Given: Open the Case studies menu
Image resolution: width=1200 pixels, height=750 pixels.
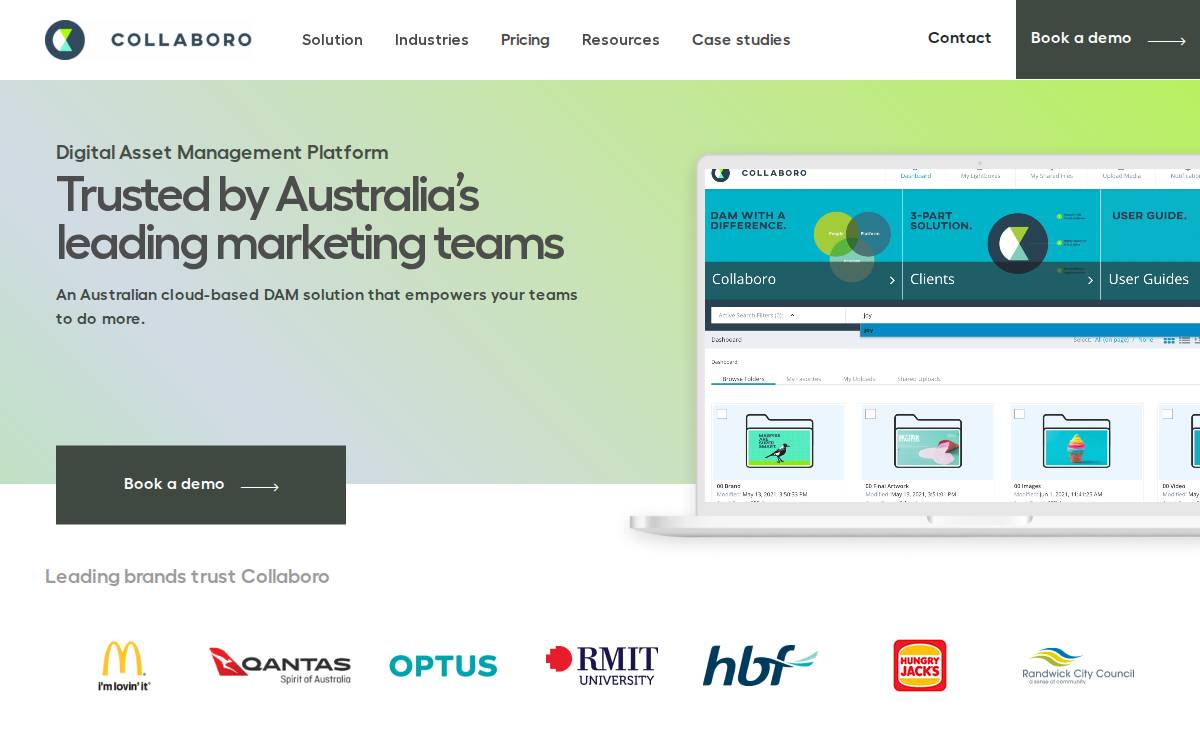Looking at the screenshot, I should pos(741,40).
